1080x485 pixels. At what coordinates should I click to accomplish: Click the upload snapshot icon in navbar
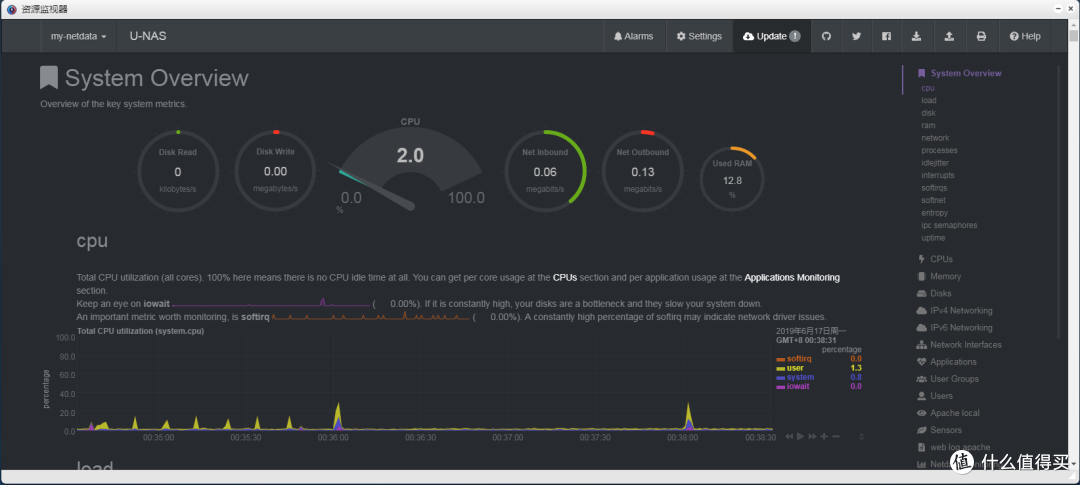click(949, 37)
